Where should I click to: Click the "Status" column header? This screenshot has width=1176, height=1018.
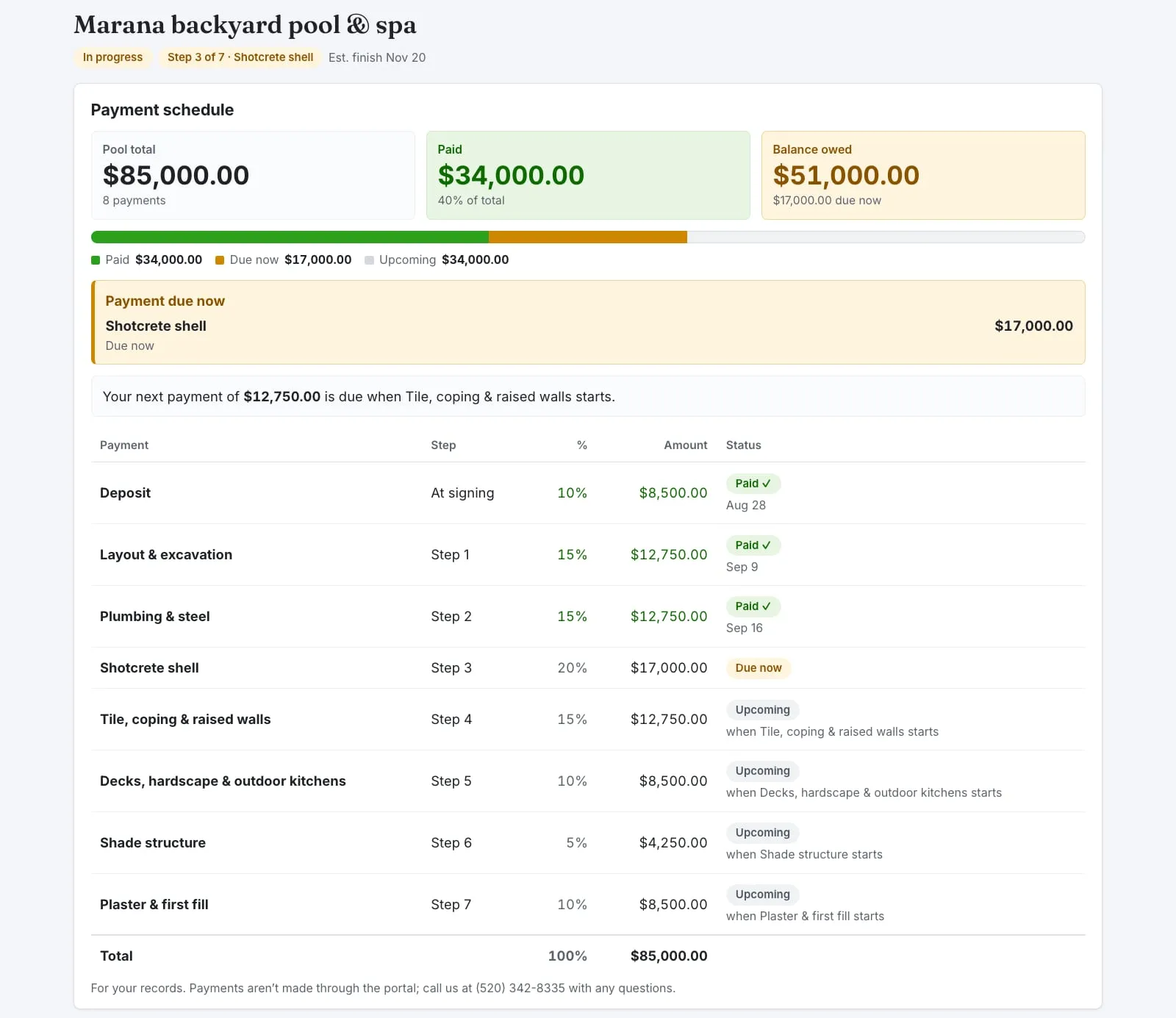click(744, 445)
